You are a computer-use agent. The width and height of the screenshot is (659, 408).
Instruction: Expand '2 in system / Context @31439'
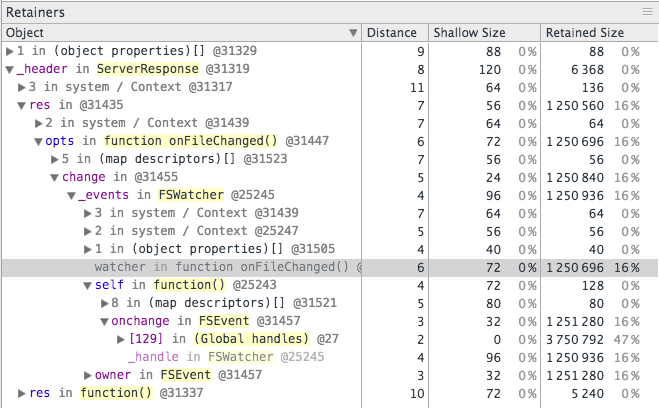39,124
